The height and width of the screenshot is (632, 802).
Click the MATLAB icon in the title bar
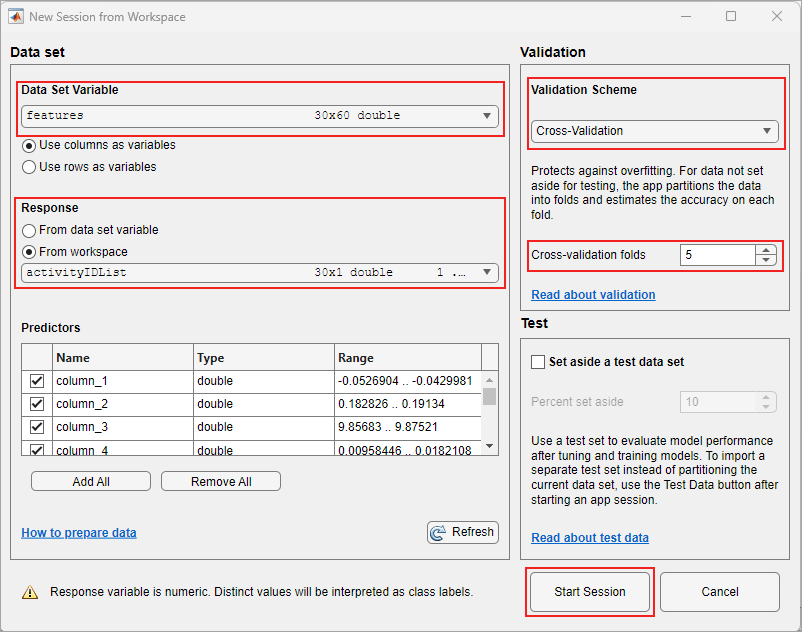pyautogui.click(x=14, y=16)
